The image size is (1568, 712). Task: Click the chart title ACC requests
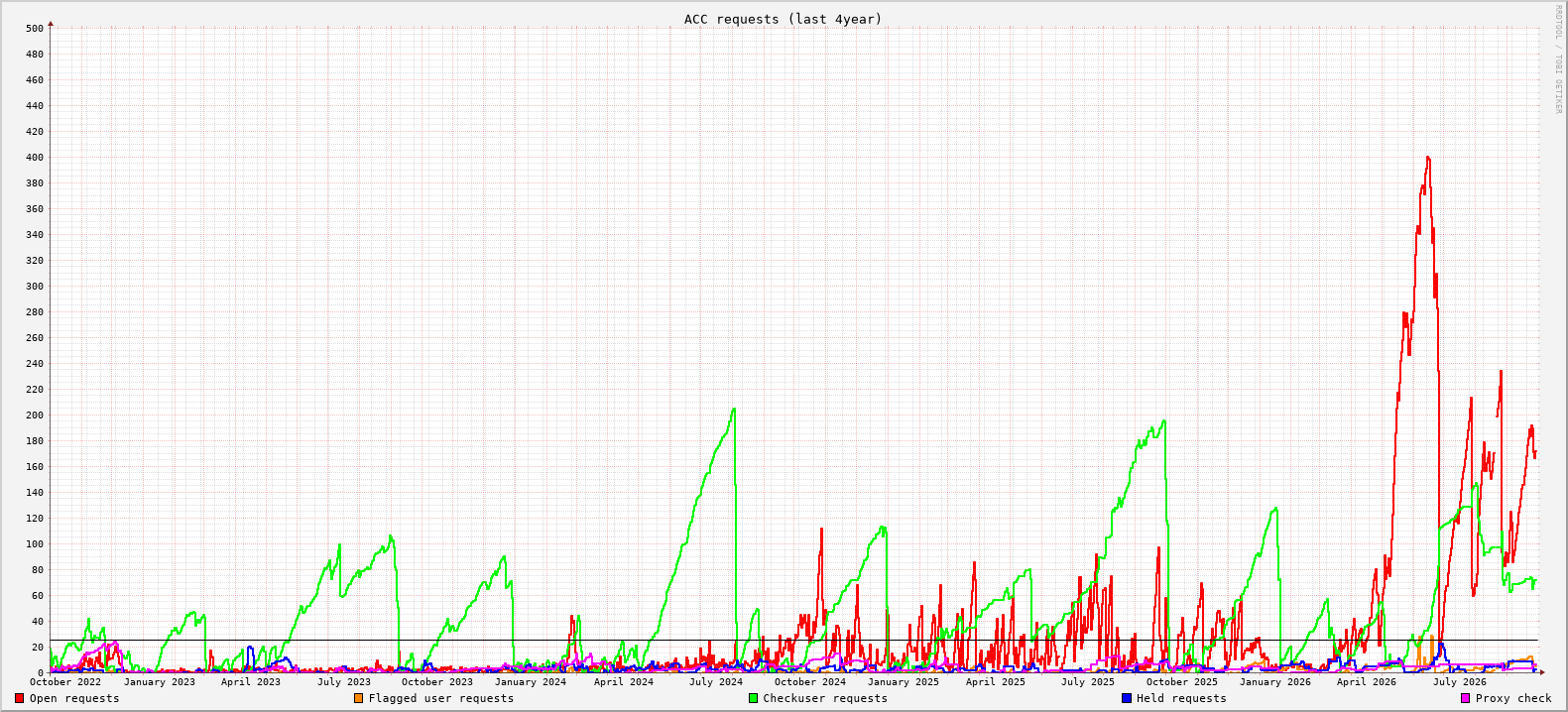(783, 19)
